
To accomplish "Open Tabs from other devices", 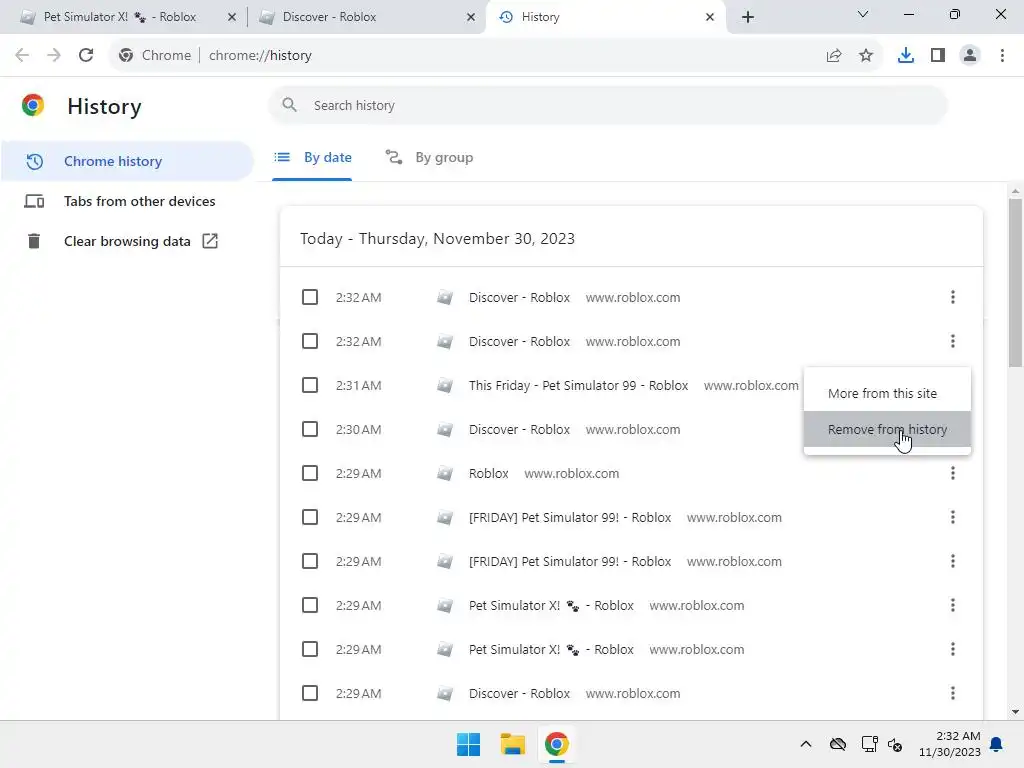I will pos(127,201).
